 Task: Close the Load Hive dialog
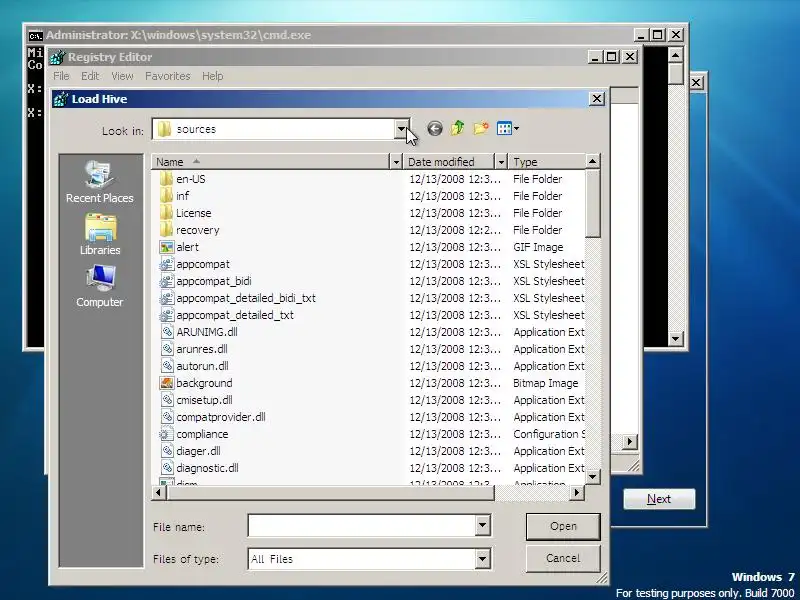(x=597, y=98)
